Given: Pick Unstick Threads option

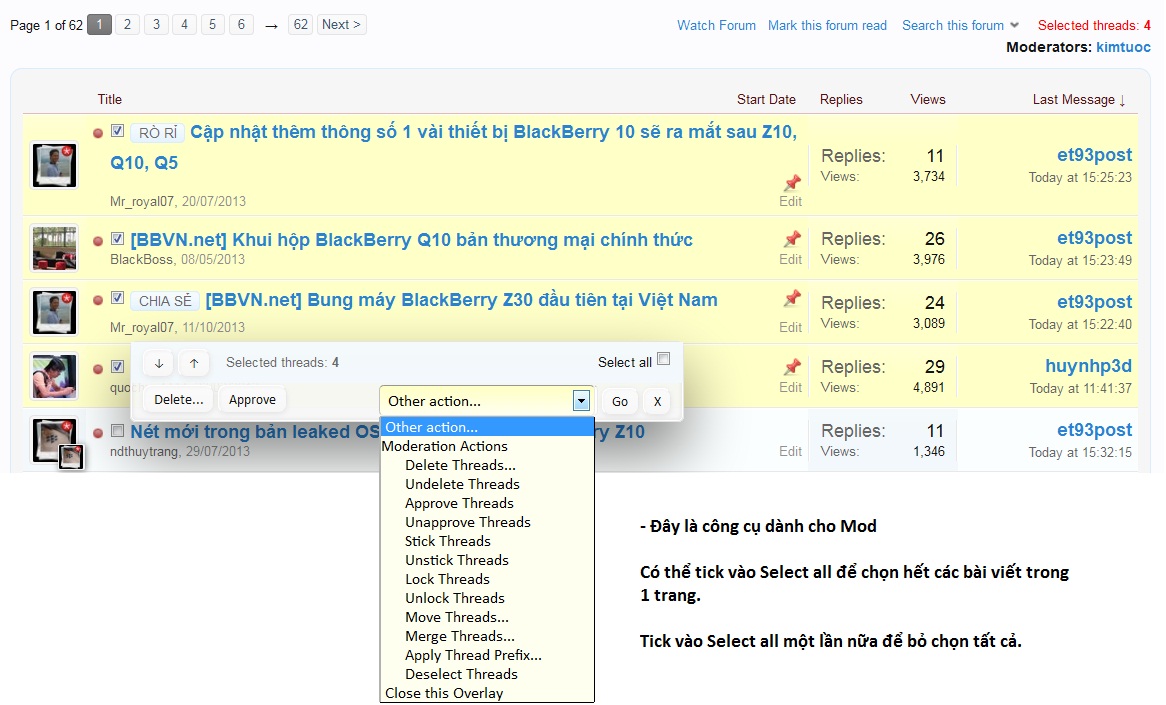Looking at the screenshot, I should coord(457,560).
